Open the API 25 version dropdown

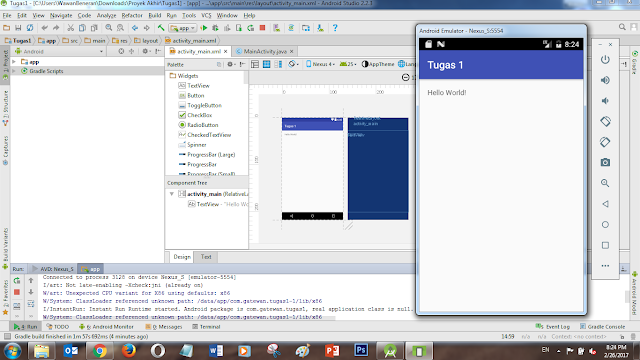coord(348,64)
